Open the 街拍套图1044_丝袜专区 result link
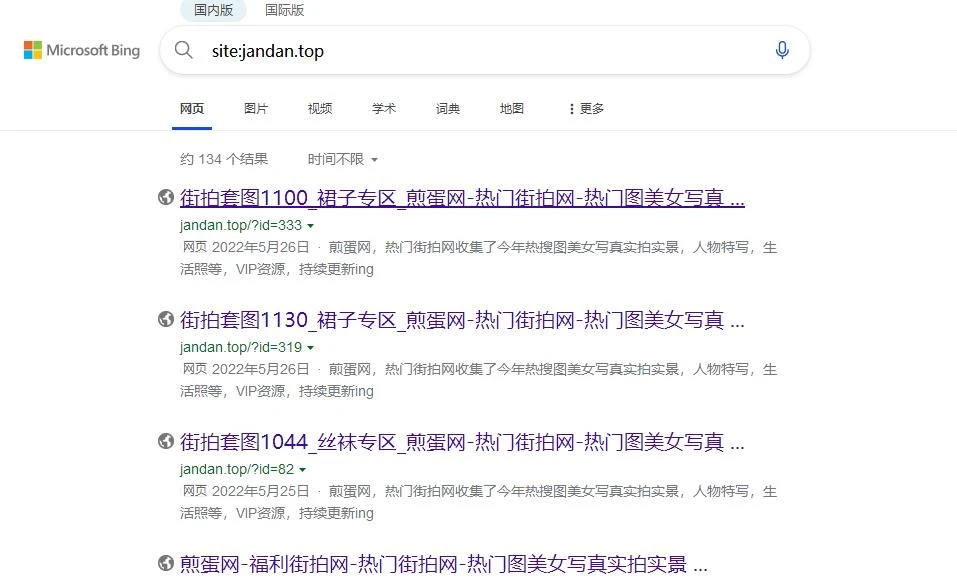 462,441
